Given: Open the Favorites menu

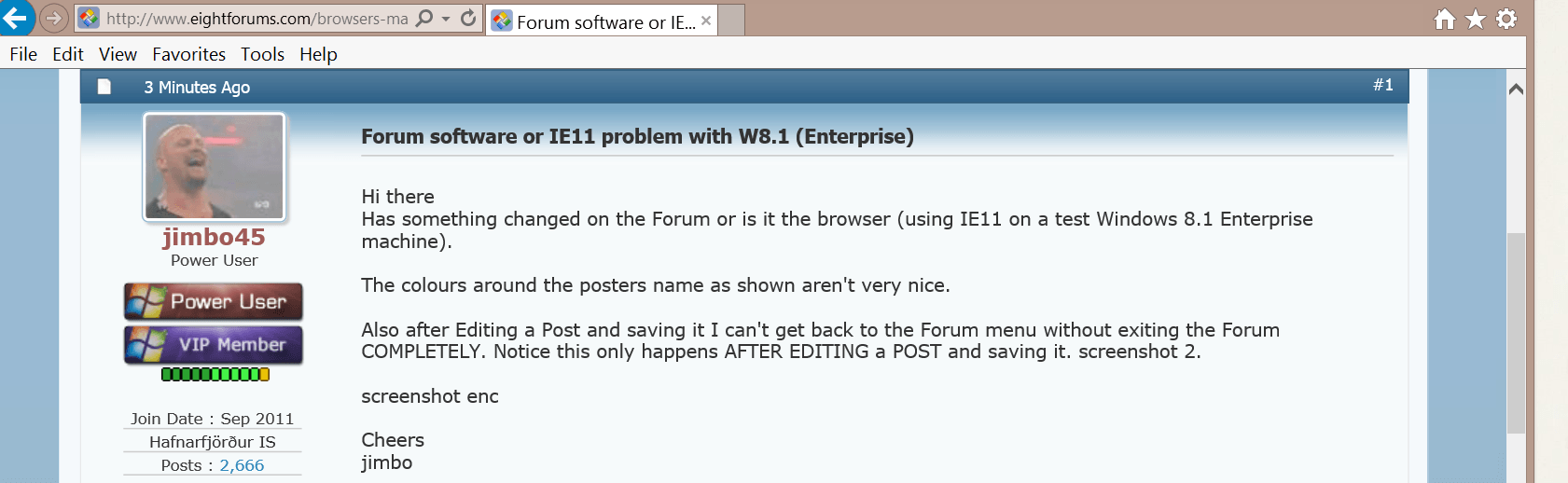Looking at the screenshot, I should [x=188, y=54].
